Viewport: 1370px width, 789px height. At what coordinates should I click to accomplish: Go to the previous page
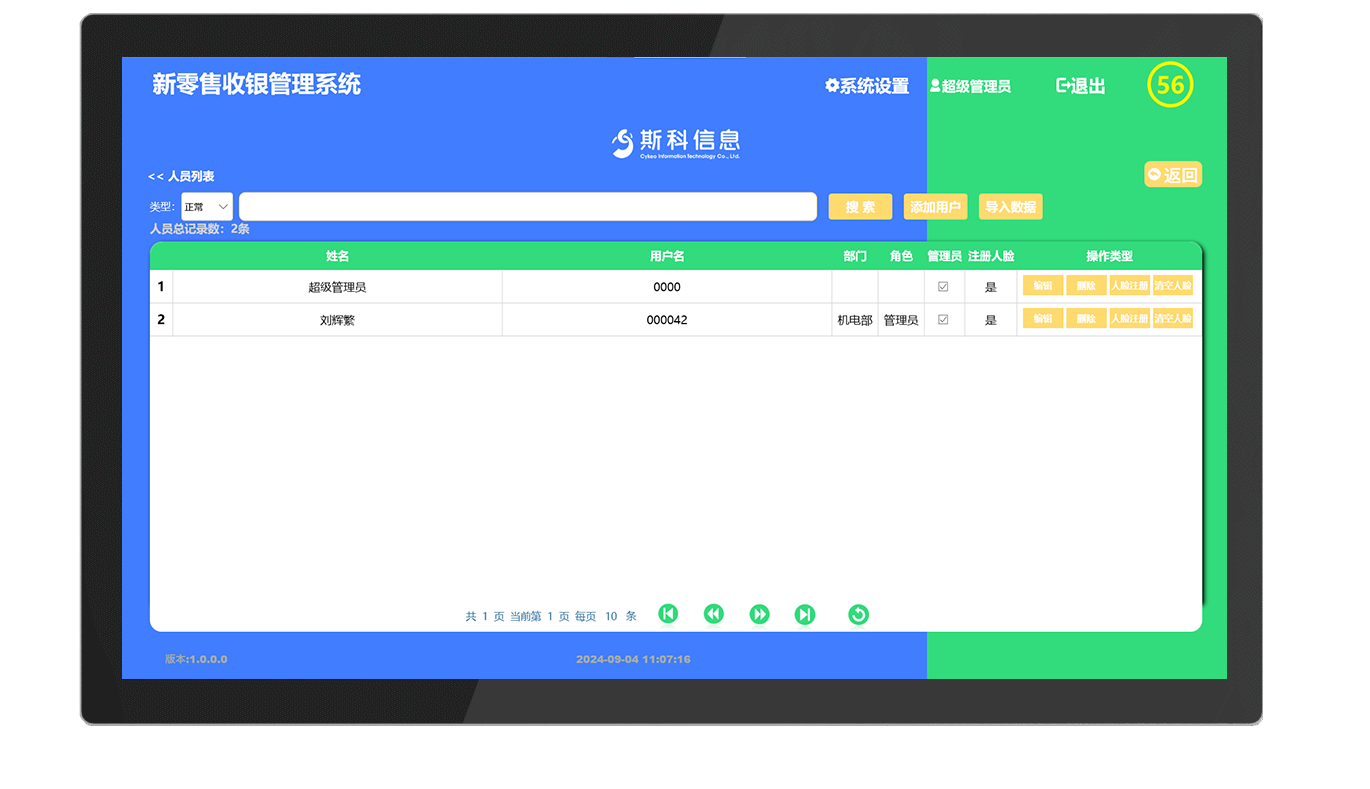(714, 614)
